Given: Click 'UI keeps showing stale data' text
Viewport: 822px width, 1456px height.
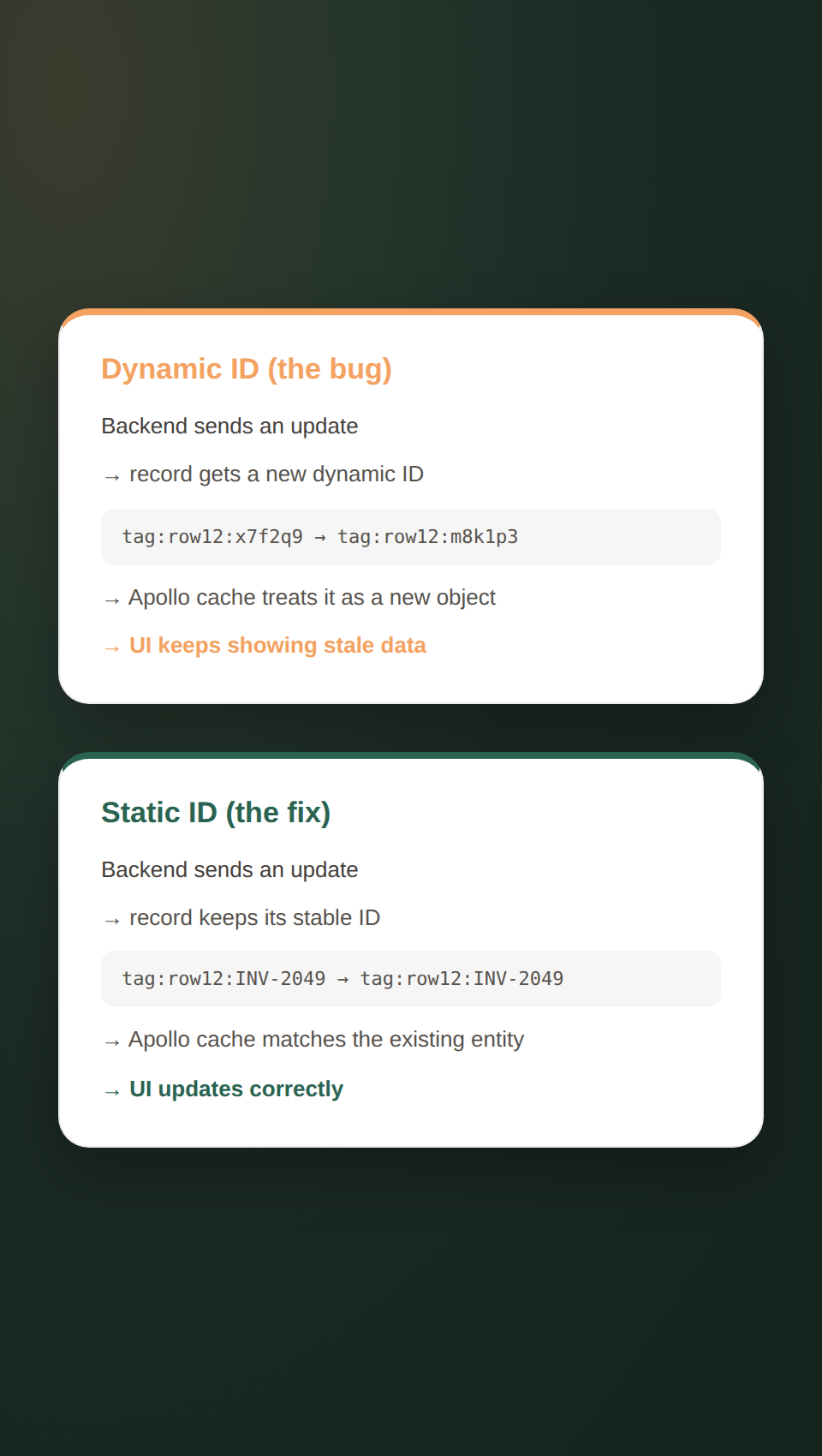Looking at the screenshot, I should (x=277, y=646).
